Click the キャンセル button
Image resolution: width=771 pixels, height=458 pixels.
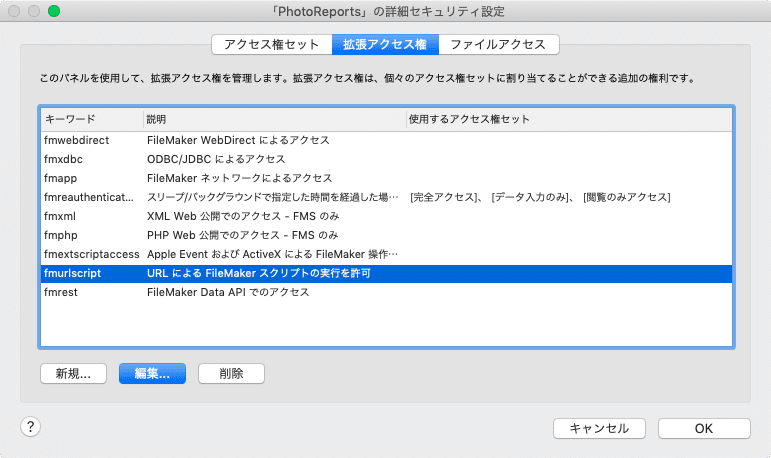click(599, 428)
